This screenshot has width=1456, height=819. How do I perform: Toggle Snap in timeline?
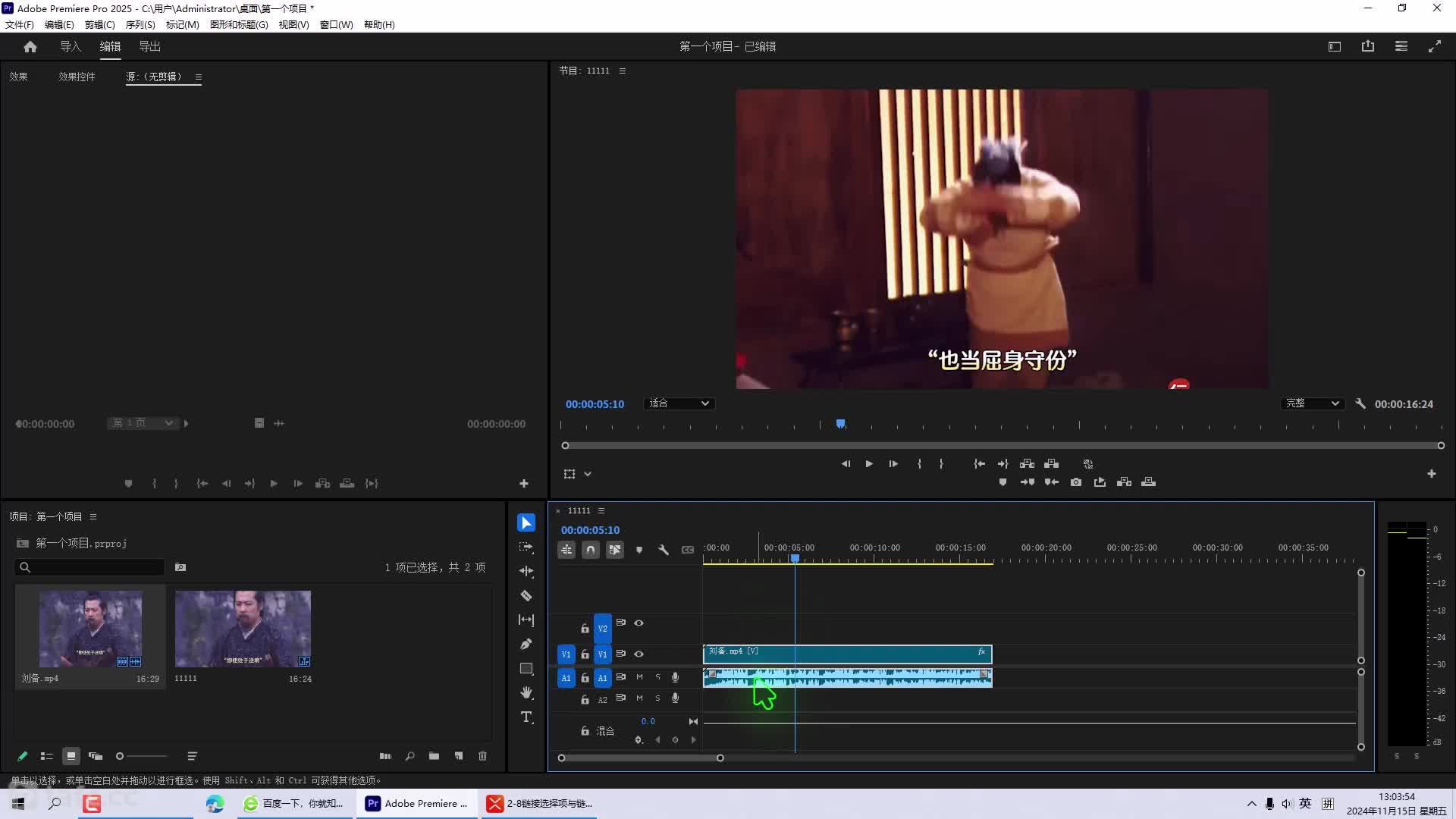pyautogui.click(x=591, y=550)
